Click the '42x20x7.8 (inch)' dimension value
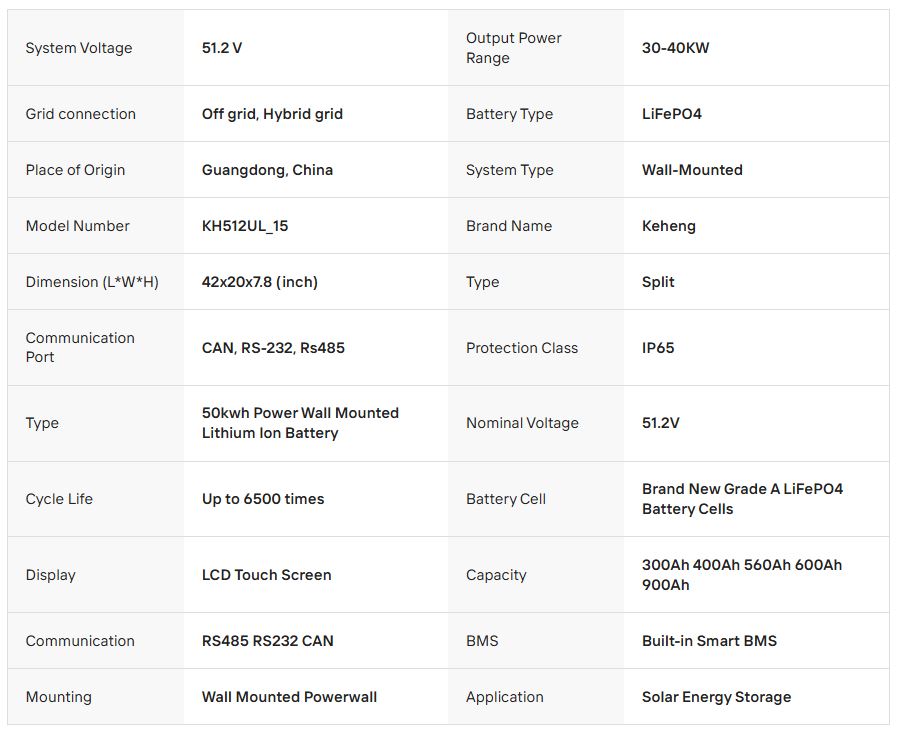Viewport: 898px width, 732px height. click(x=260, y=282)
